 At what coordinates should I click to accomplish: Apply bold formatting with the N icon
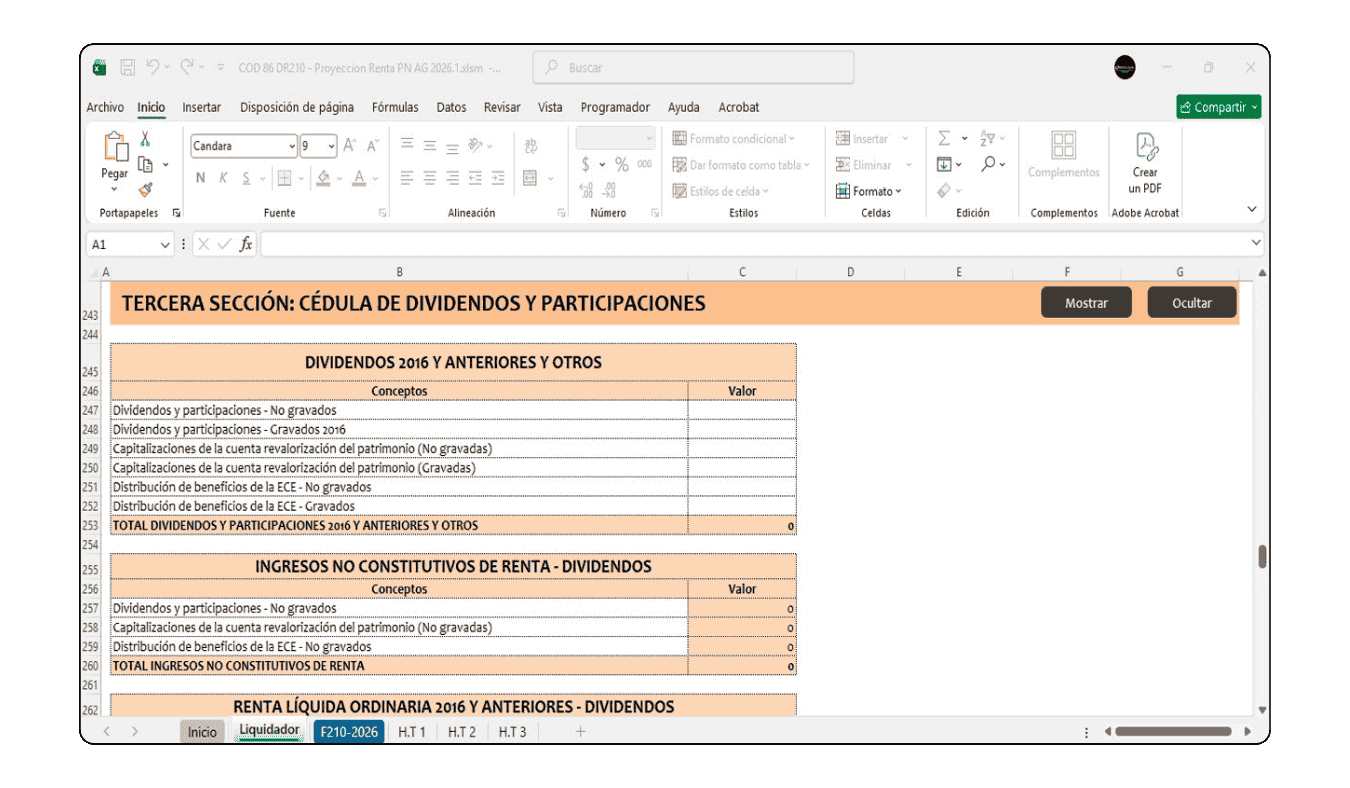click(200, 178)
